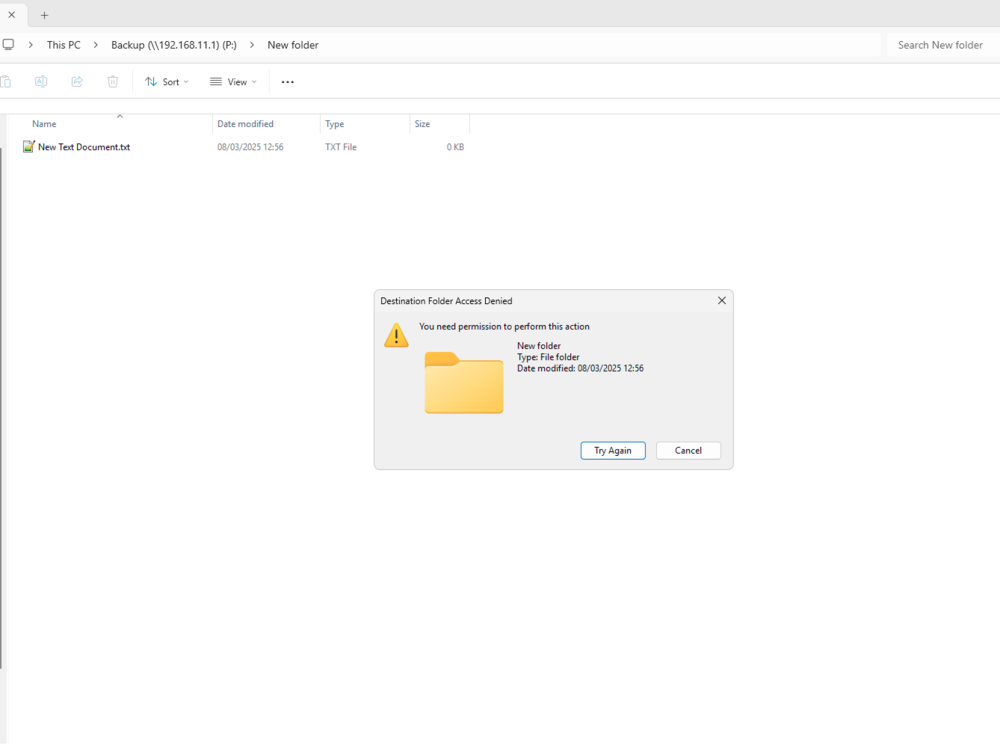Click the Rename toolbar icon
Image resolution: width=1000 pixels, height=751 pixels.
click(41, 82)
